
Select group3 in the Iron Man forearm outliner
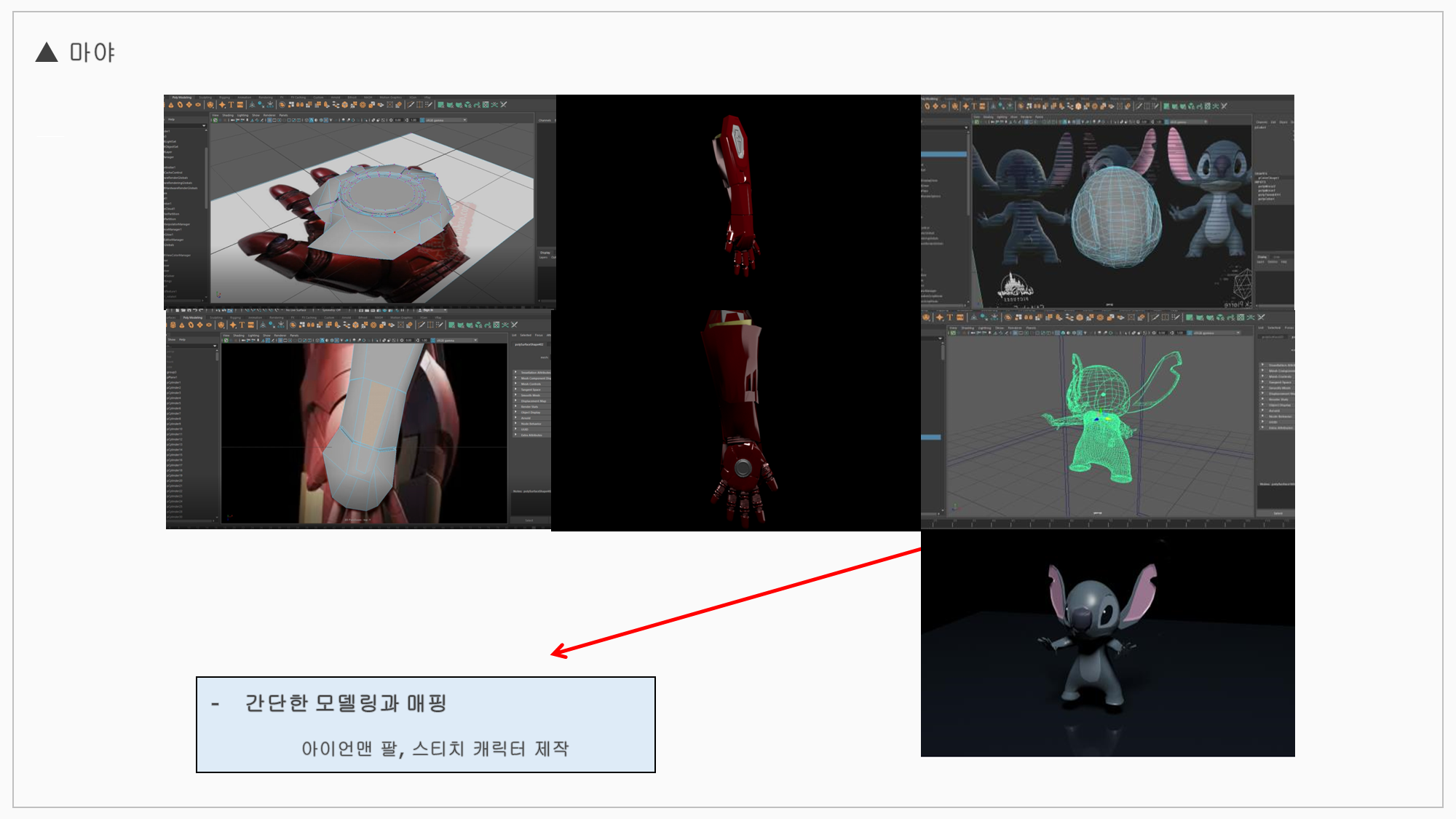click(x=173, y=373)
